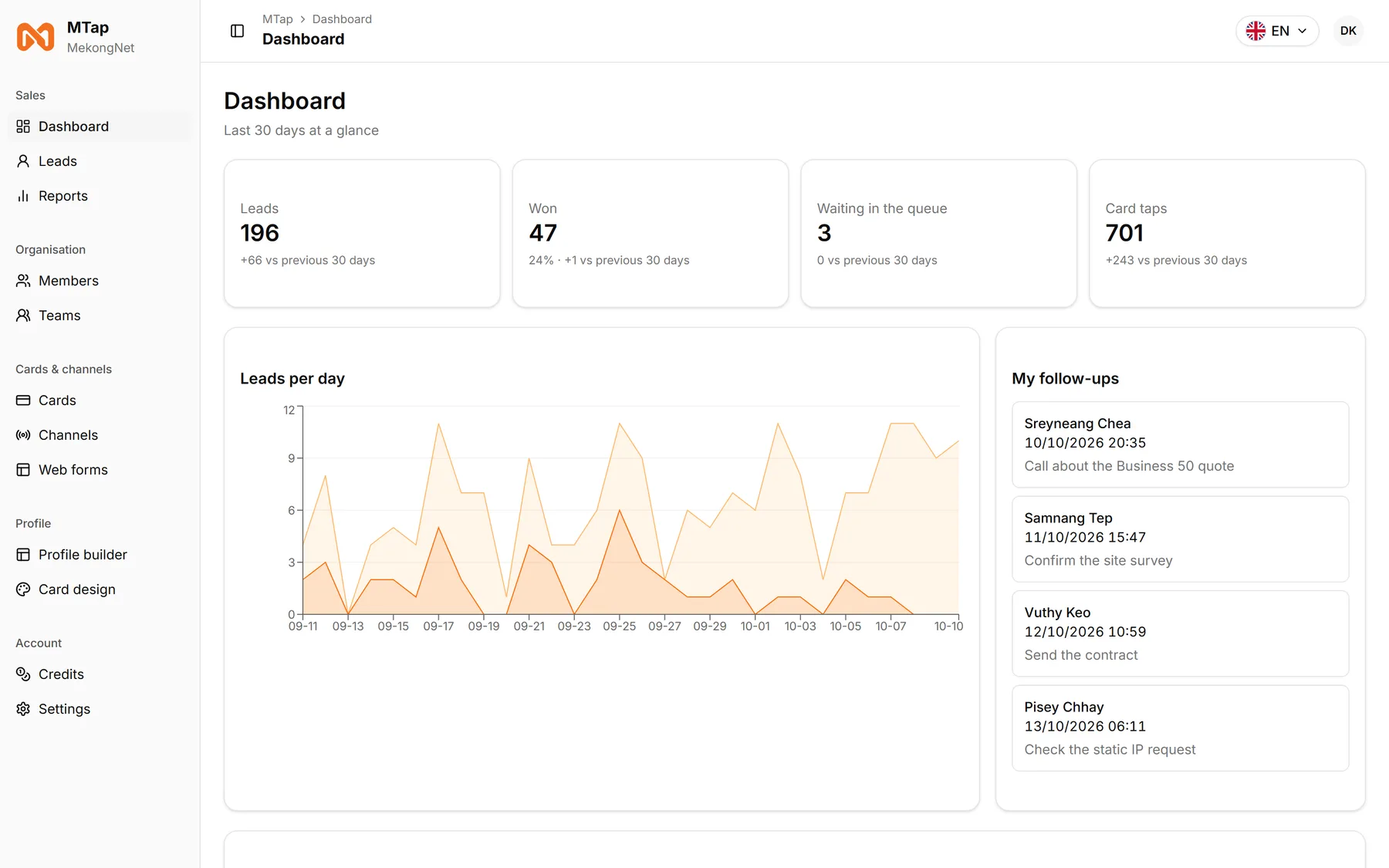Select Vuthy Keo follow-up entry
The image size is (1389, 868).
(1180, 633)
